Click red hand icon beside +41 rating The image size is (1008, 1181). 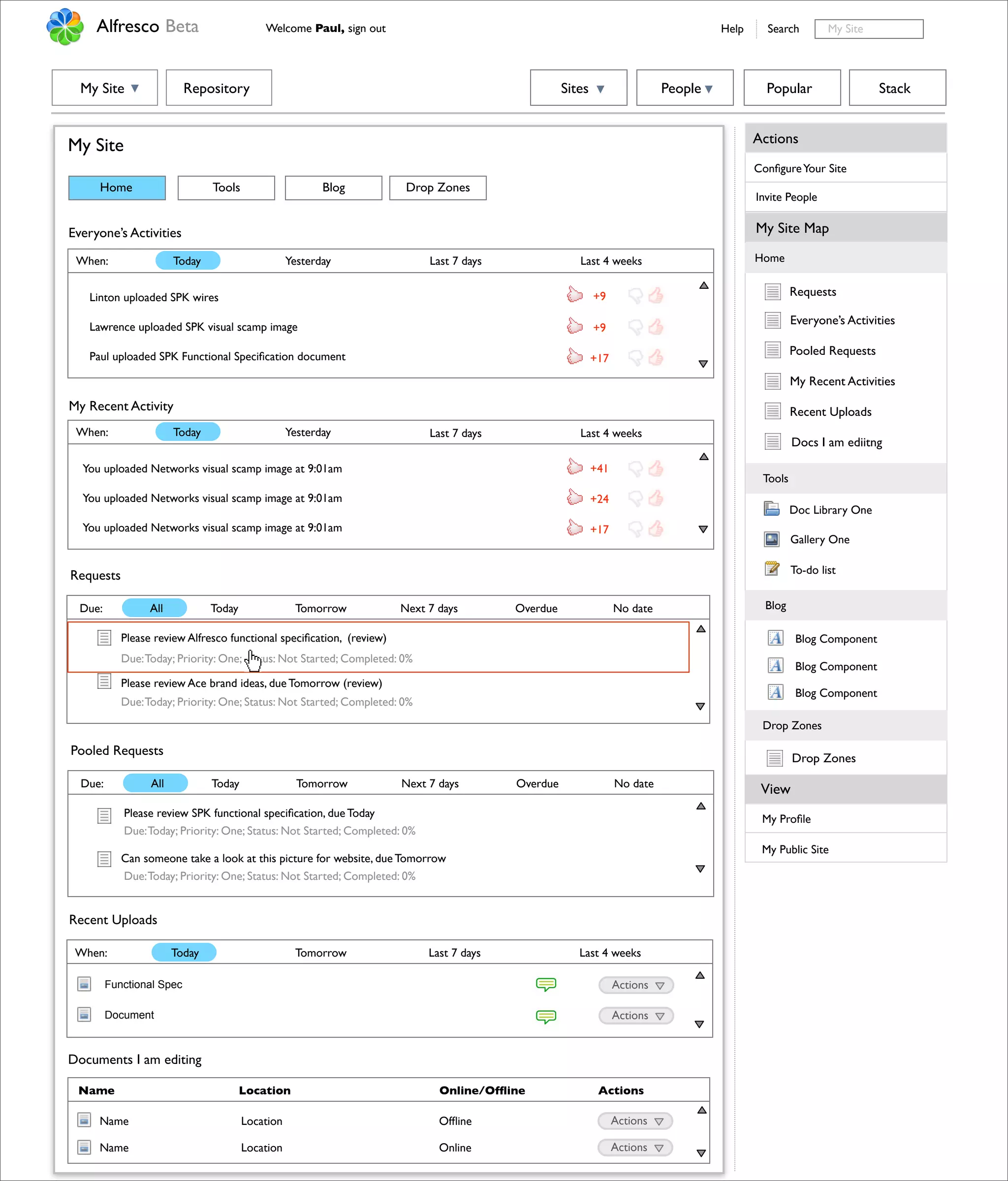point(575,467)
